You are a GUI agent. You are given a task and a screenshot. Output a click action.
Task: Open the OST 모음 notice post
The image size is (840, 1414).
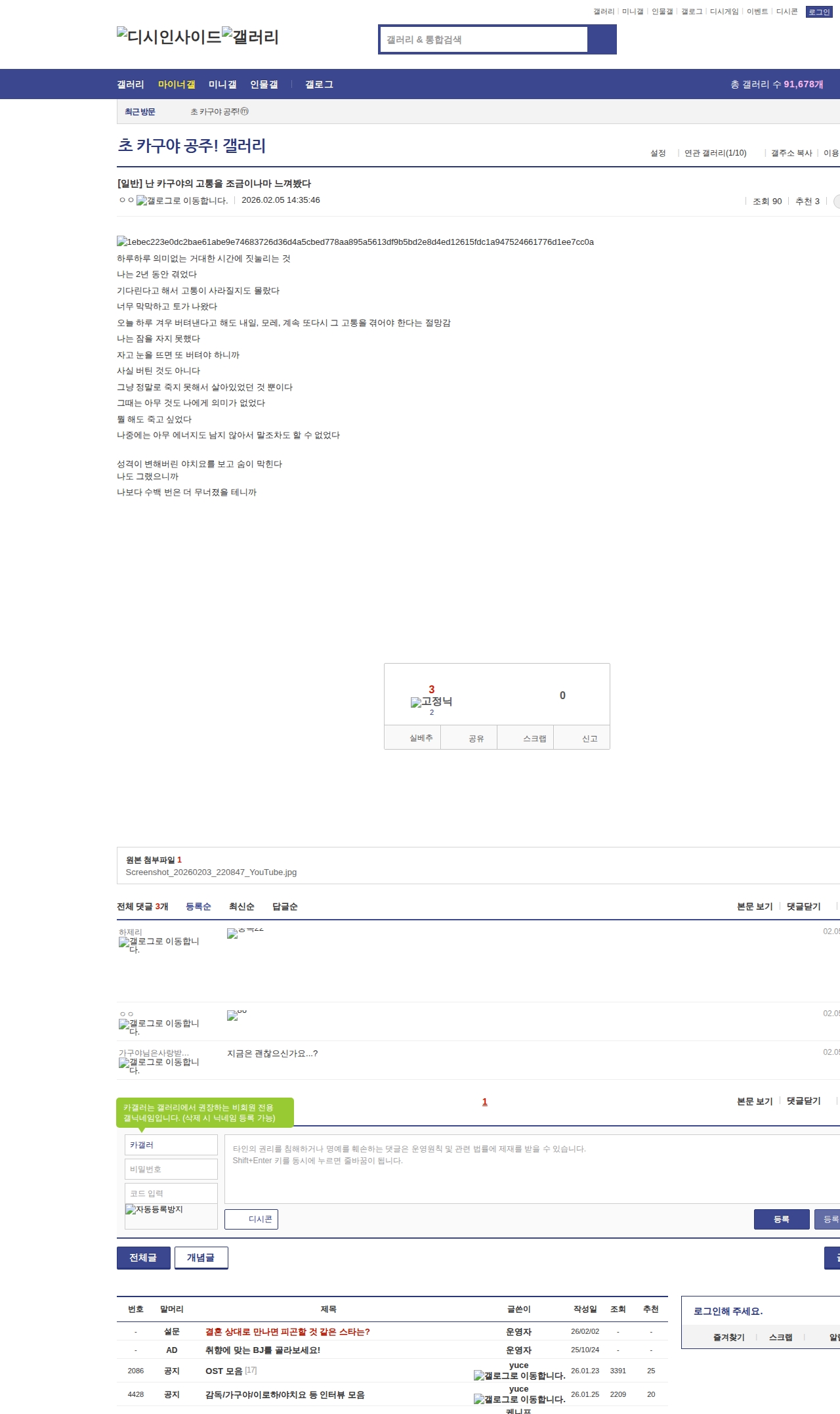tap(224, 1371)
